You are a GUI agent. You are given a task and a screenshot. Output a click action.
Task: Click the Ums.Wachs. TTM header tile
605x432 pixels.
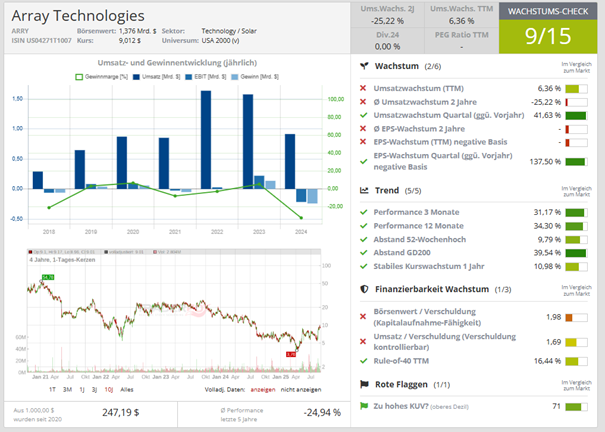[x=461, y=15]
